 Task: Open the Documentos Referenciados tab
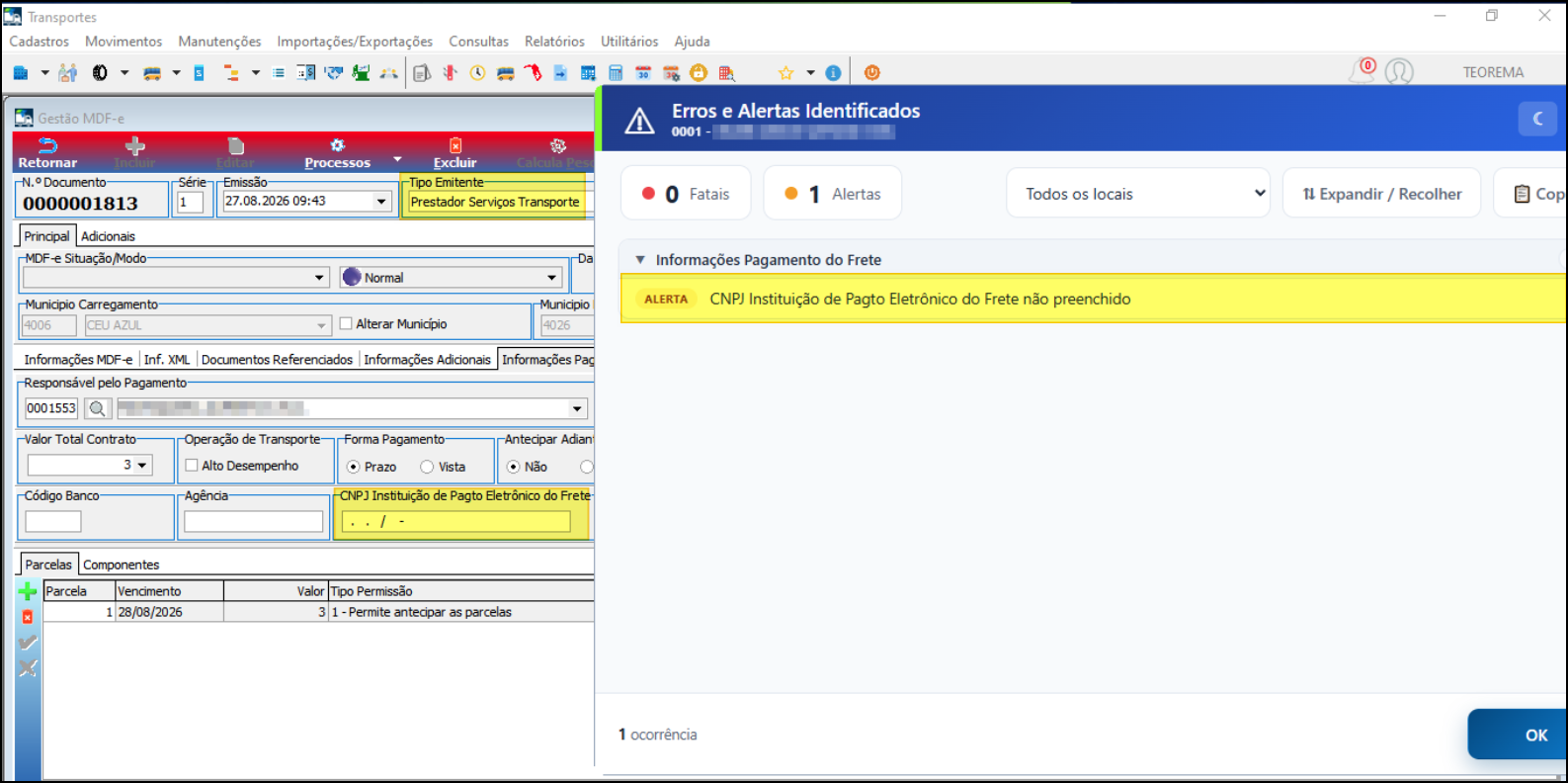[x=277, y=360]
